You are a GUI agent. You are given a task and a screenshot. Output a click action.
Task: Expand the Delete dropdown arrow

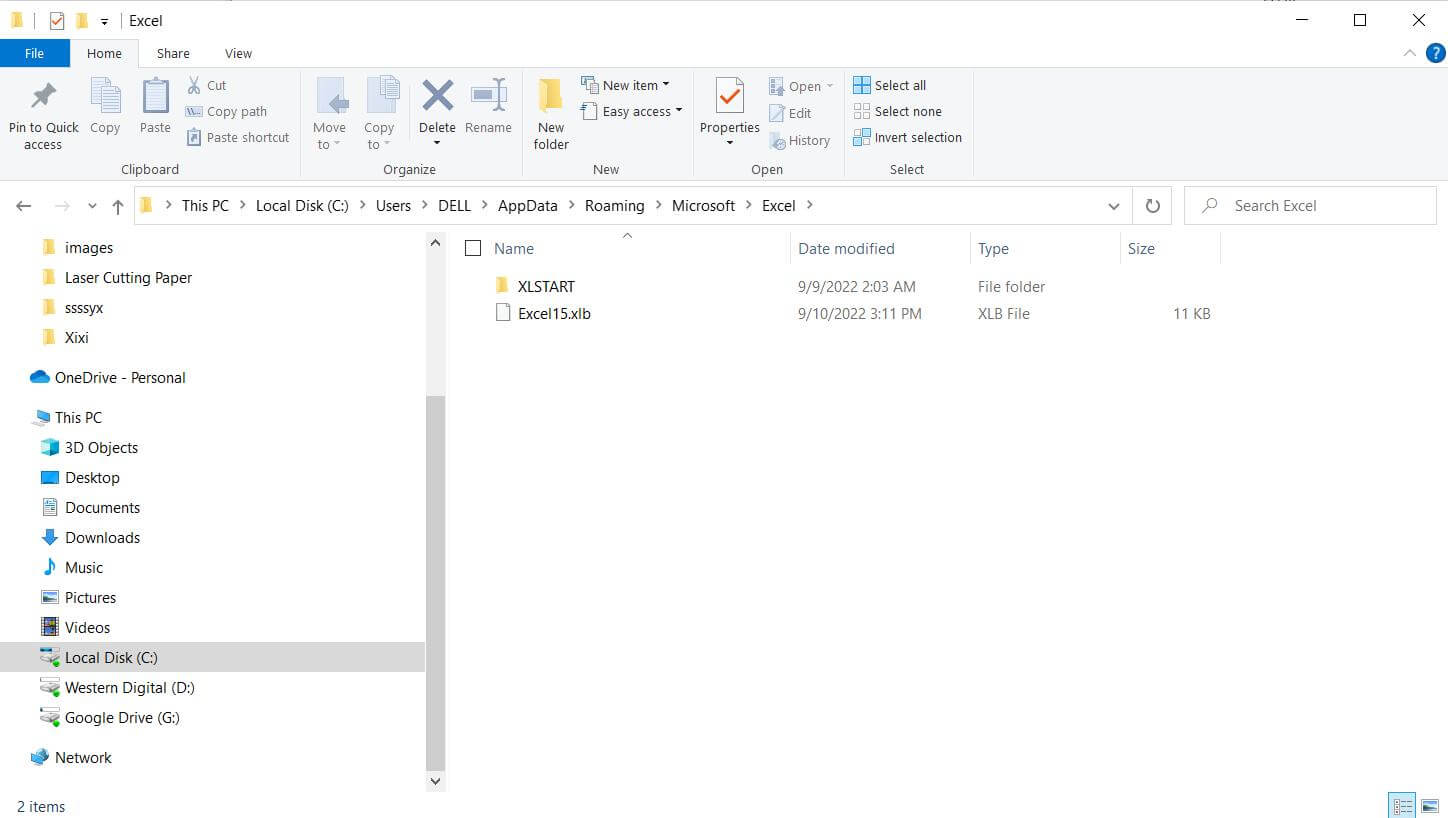[x=437, y=143]
